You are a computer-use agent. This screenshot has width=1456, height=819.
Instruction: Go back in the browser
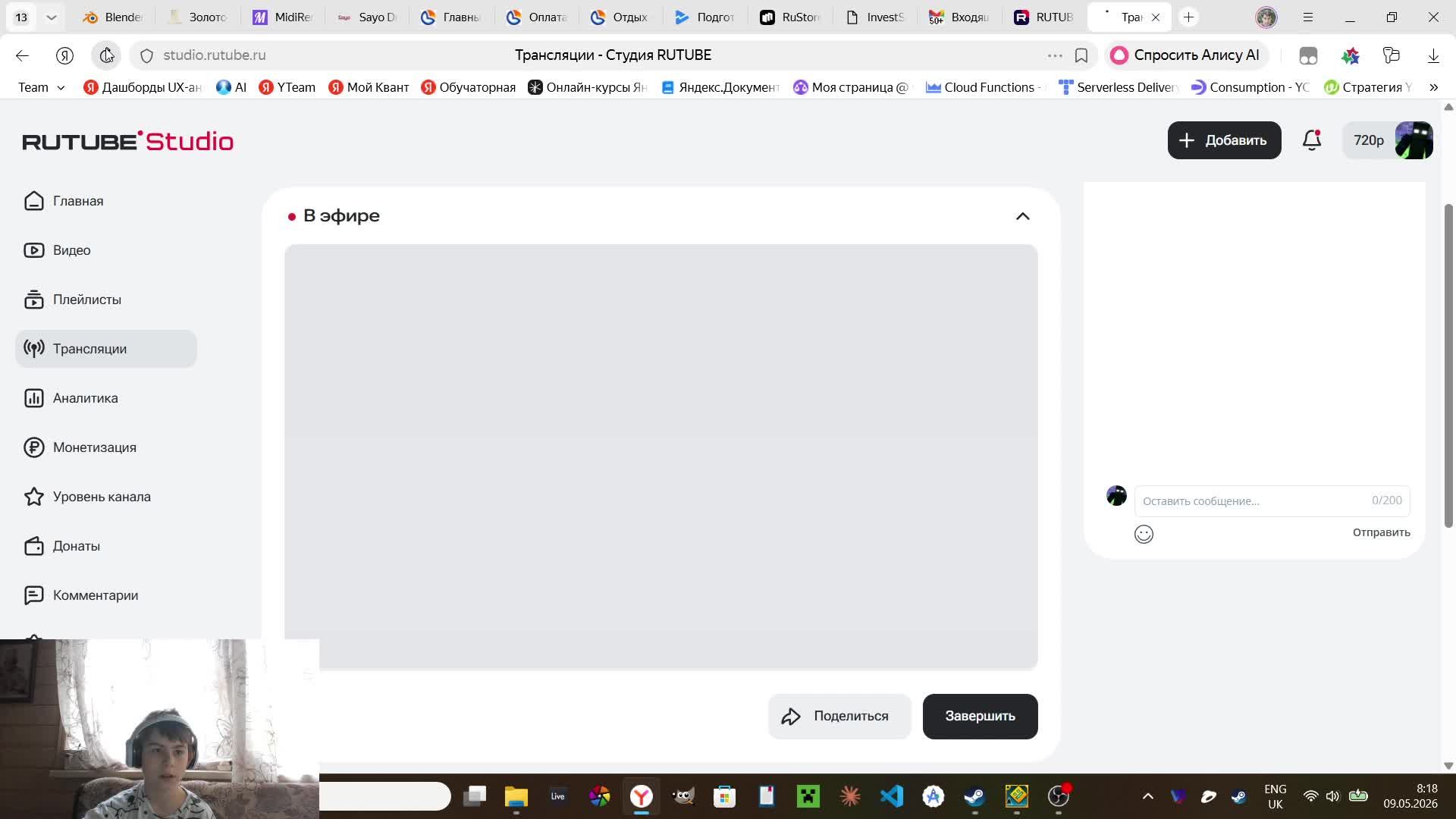pyautogui.click(x=22, y=55)
